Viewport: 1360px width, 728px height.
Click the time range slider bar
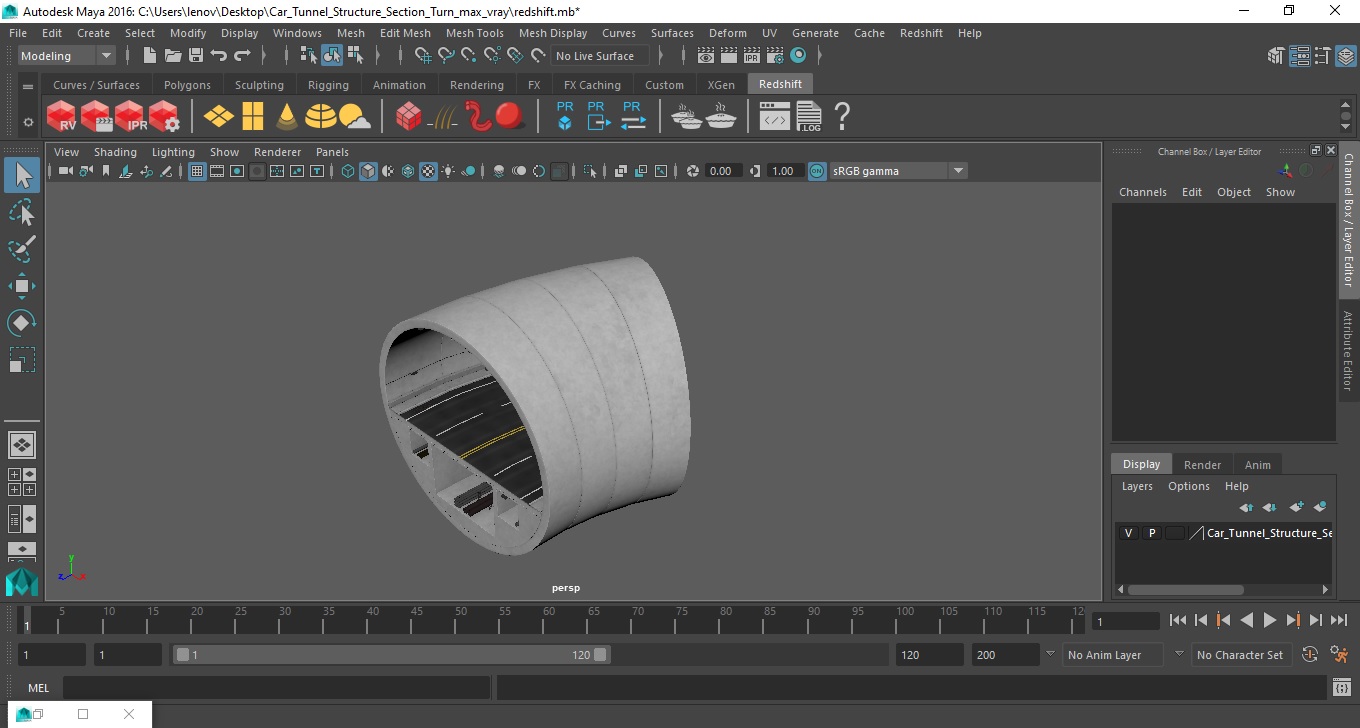(391, 655)
